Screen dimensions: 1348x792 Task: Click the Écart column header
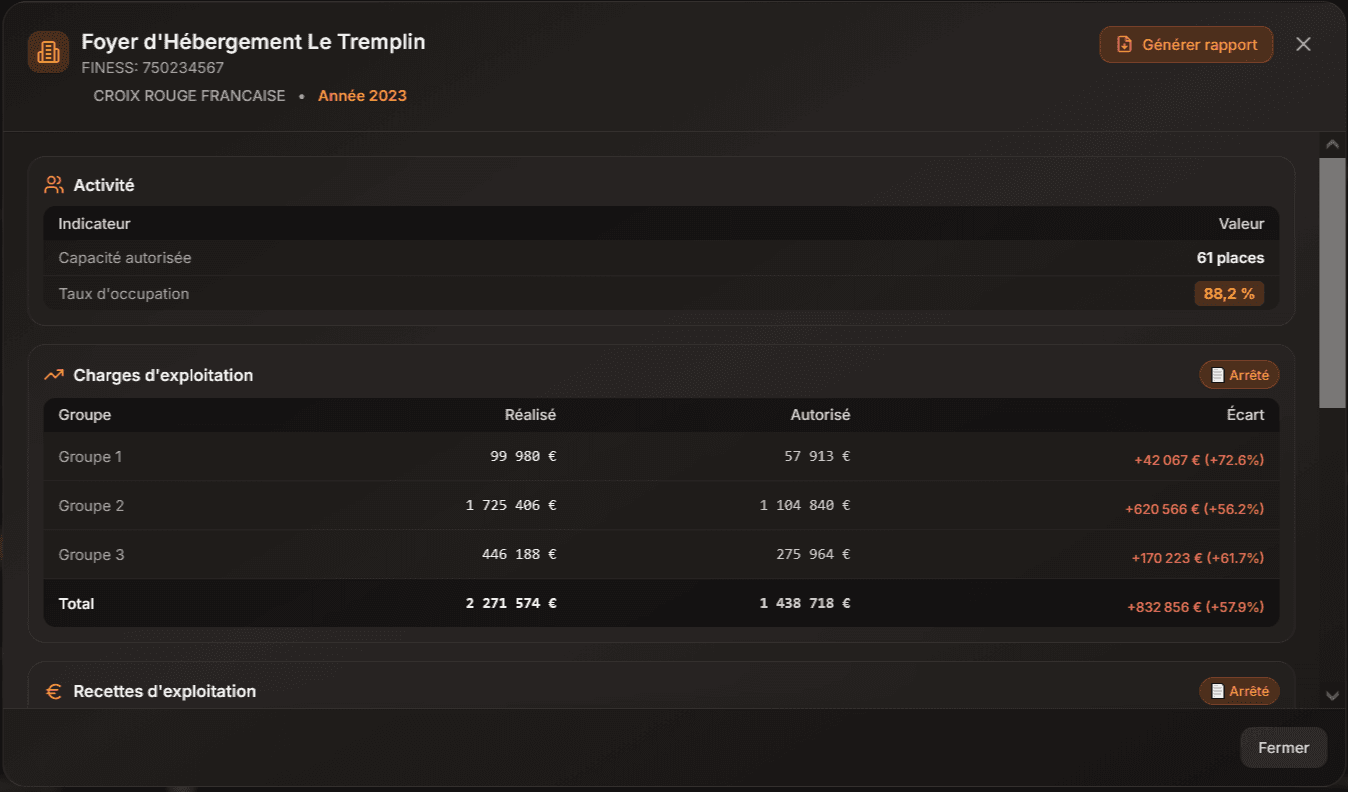point(1245,415)
